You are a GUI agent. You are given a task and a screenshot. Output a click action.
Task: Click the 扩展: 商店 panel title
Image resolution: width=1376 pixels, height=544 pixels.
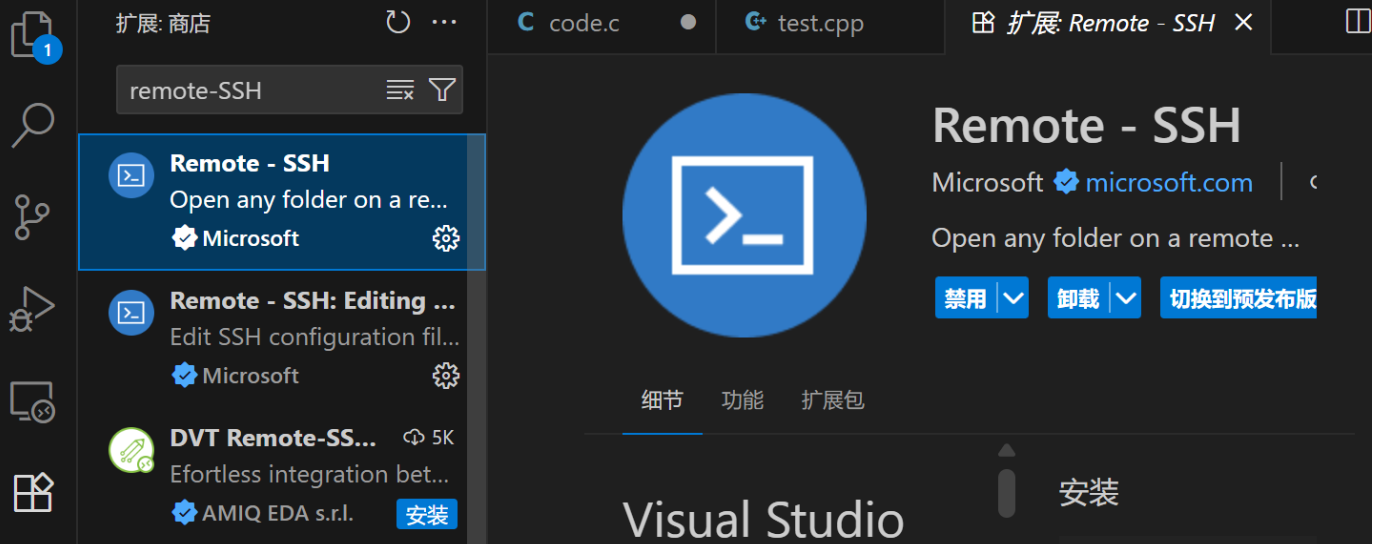click(x=163, y=23)
